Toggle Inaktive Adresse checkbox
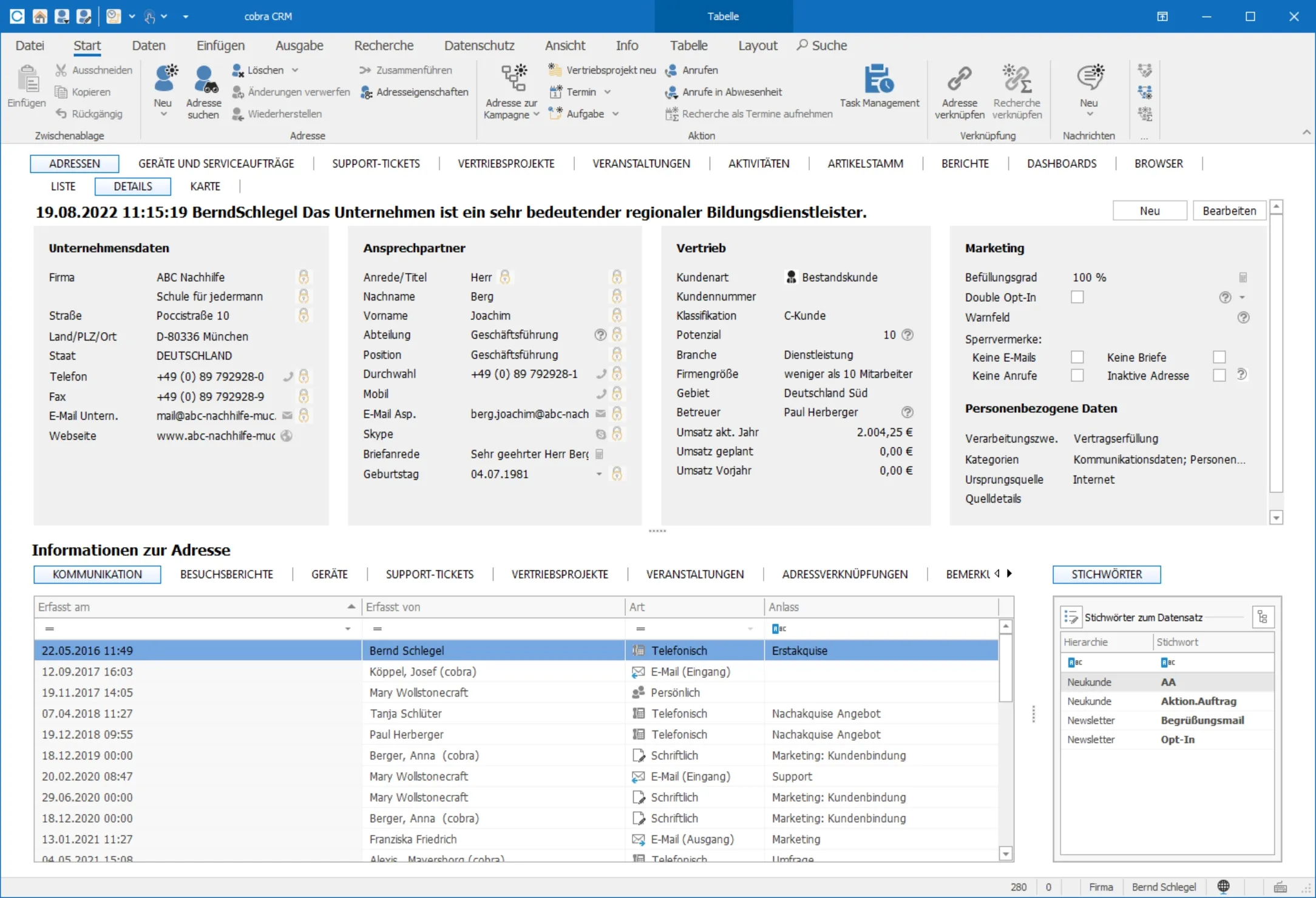1316x898 pixels. [1219, 376]
